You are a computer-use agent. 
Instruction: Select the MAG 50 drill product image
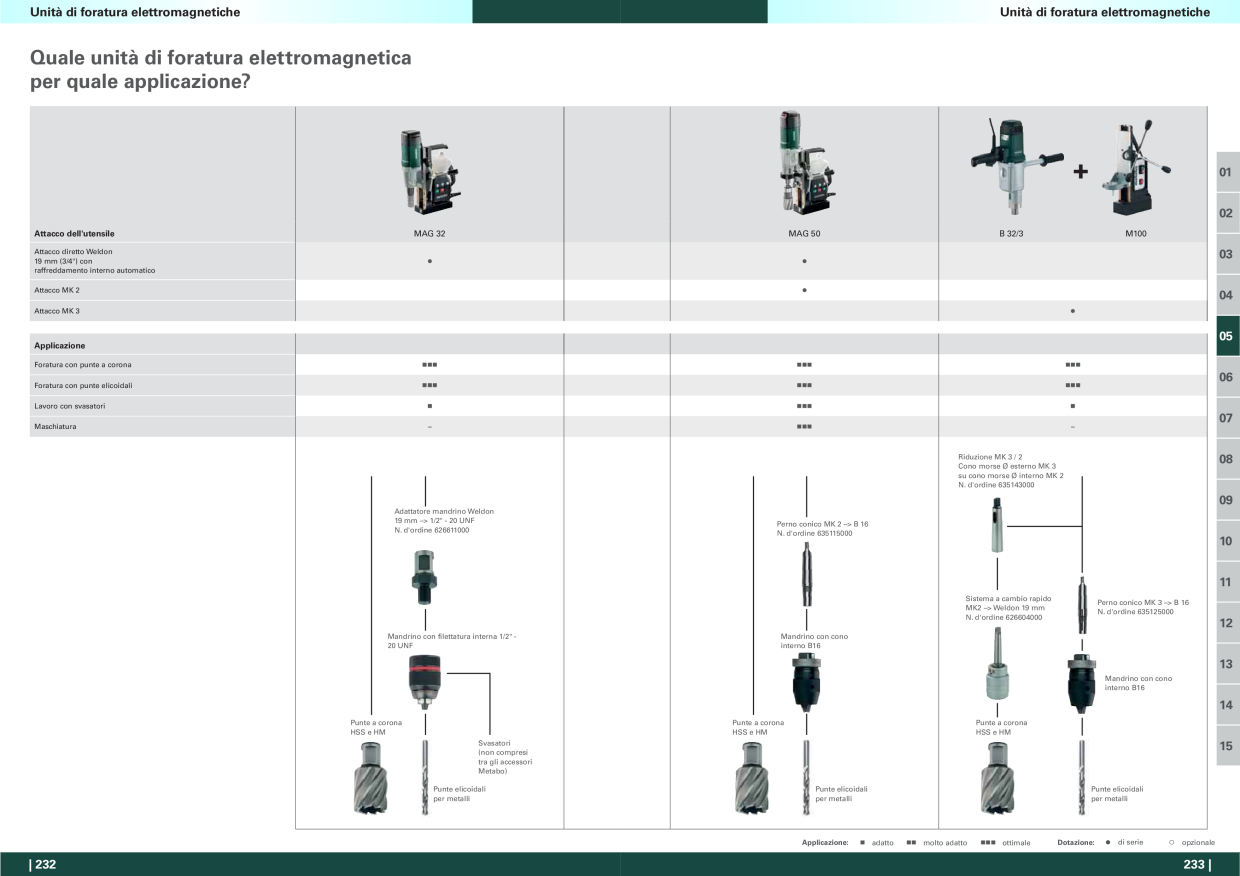click(804, 164)
